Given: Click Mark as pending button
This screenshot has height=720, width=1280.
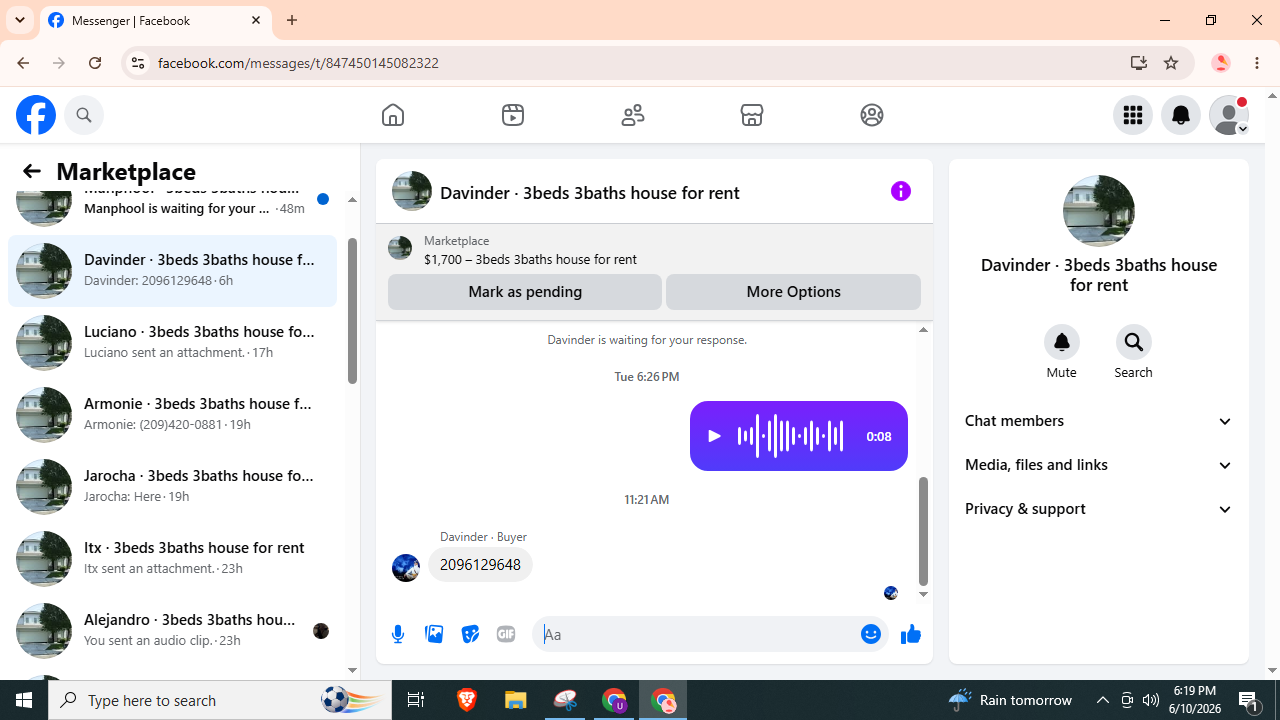Looking at the screenshot, I should tap(525, 292).
